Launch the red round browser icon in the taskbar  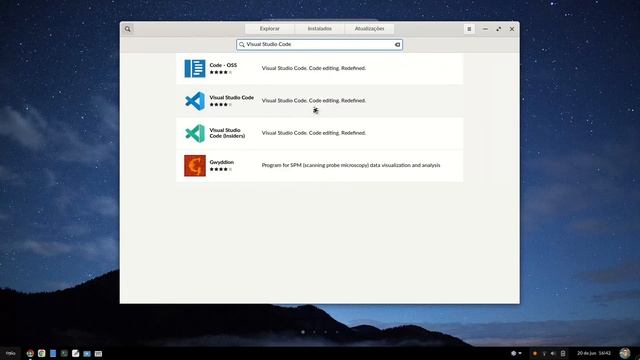tap(30, 353)
